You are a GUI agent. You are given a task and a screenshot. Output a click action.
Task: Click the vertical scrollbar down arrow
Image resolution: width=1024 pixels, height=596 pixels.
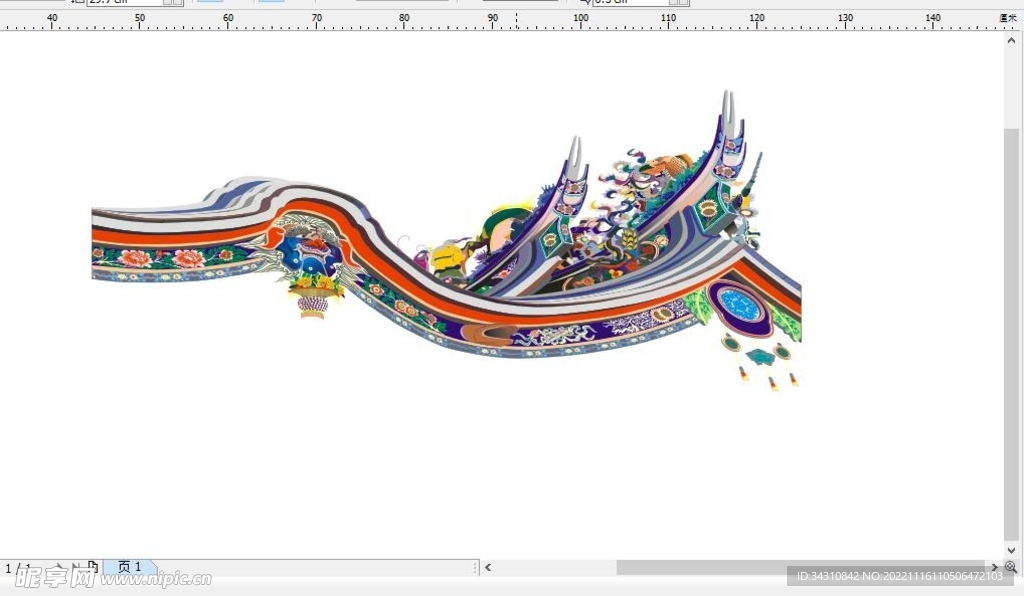(x=1011, y=550)
